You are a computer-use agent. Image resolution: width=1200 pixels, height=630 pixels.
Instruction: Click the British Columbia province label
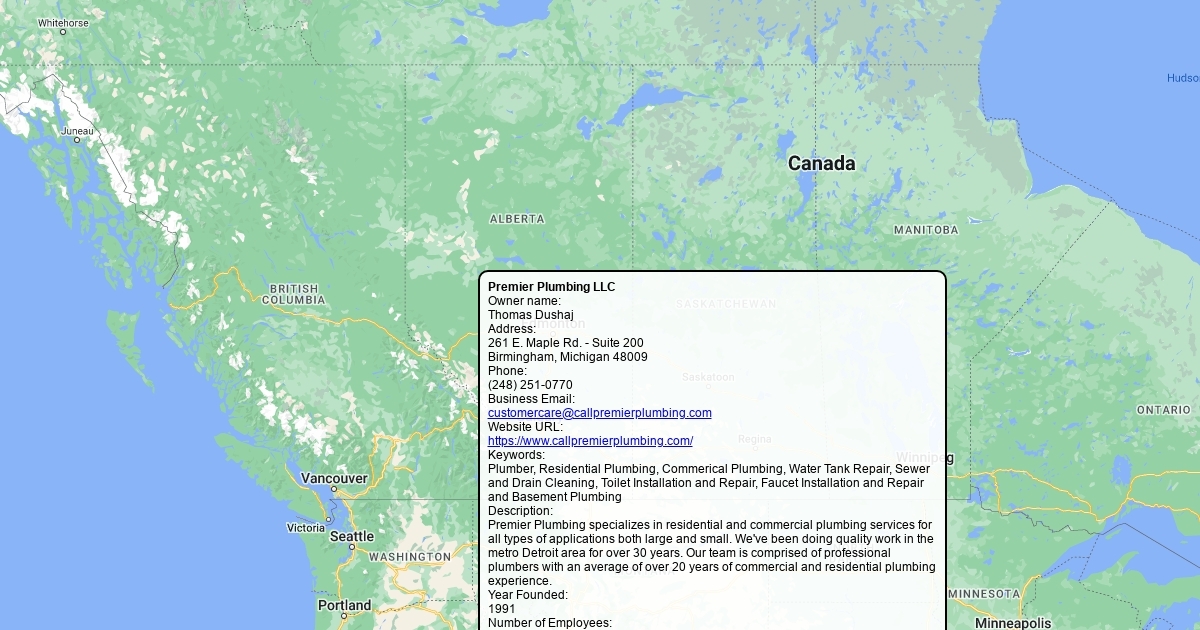[293, 294]
